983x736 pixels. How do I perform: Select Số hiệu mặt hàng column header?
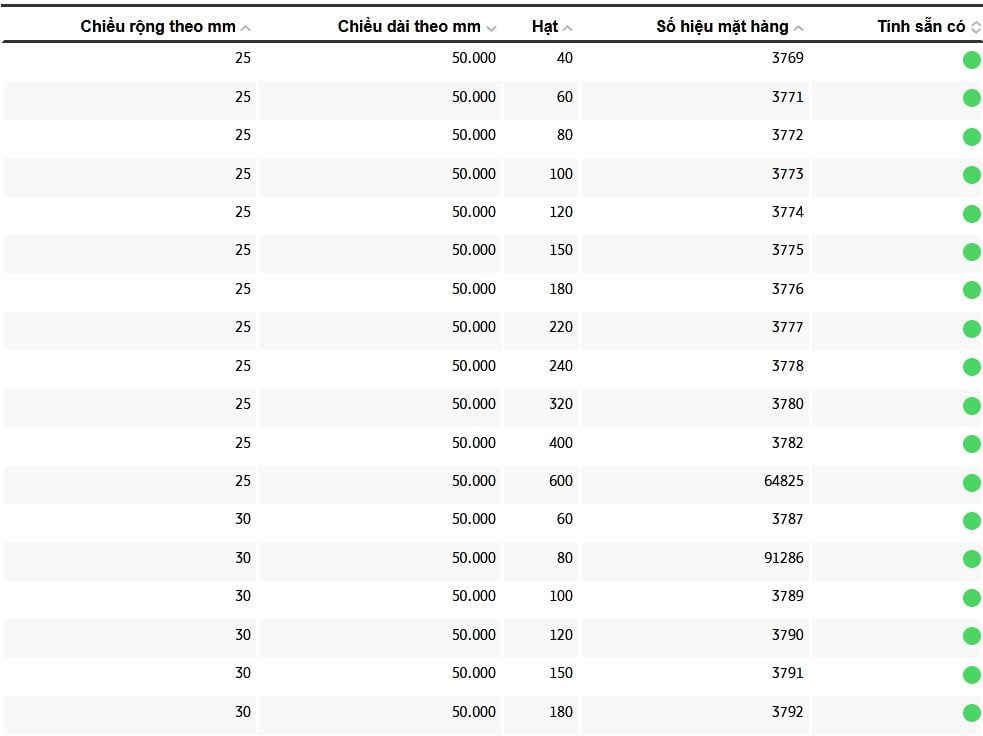(722, 27)
